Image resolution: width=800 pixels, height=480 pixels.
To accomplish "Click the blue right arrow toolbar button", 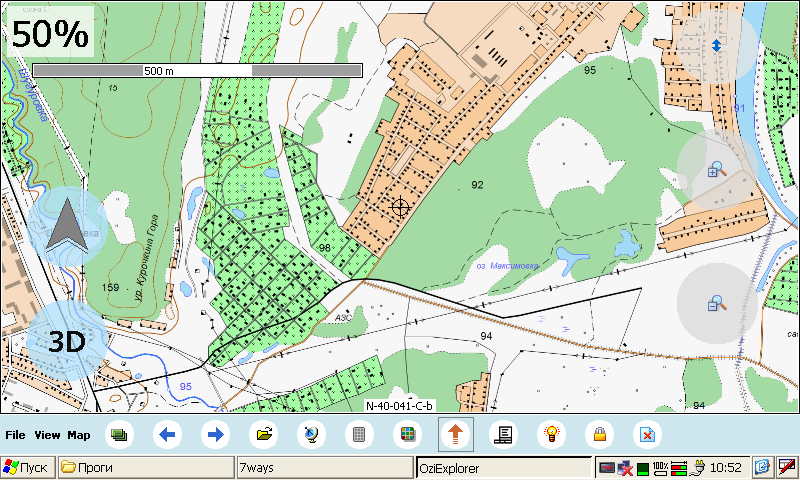I will 215,435.
